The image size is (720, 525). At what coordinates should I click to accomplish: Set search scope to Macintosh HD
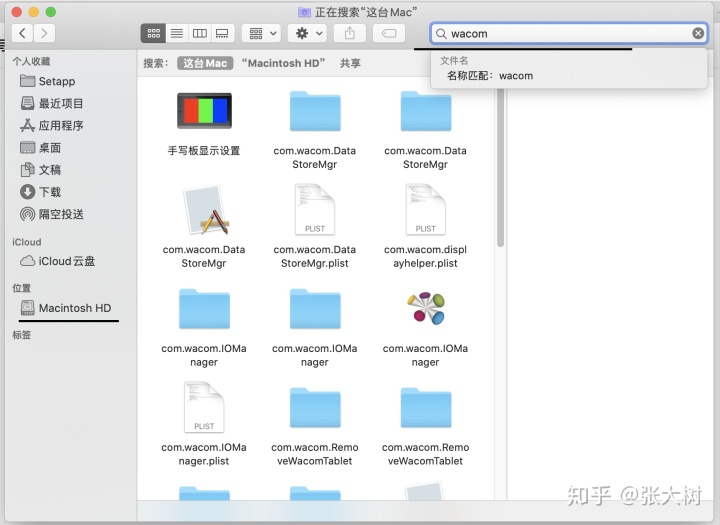(283, 63)
